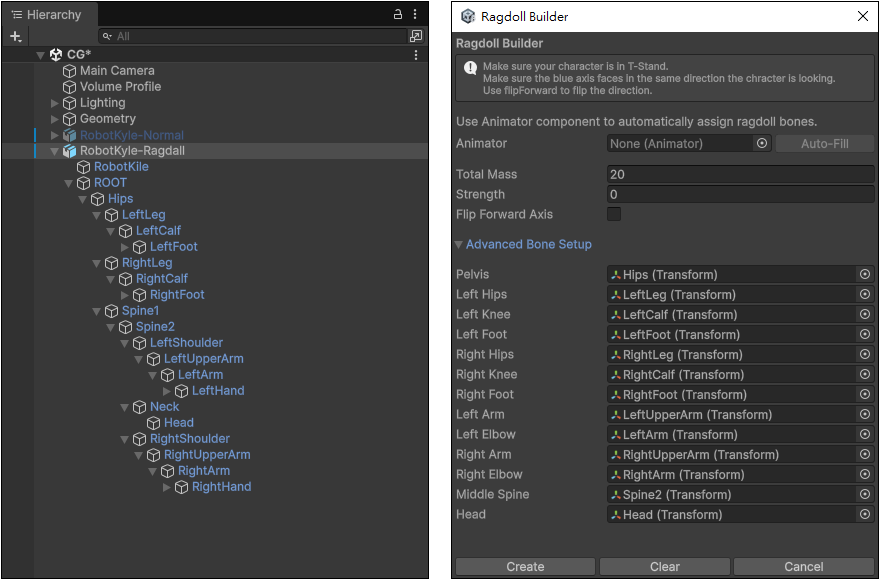
Task: Click the Ragdoll Builder title Unity icon
Action: point(468,16)
